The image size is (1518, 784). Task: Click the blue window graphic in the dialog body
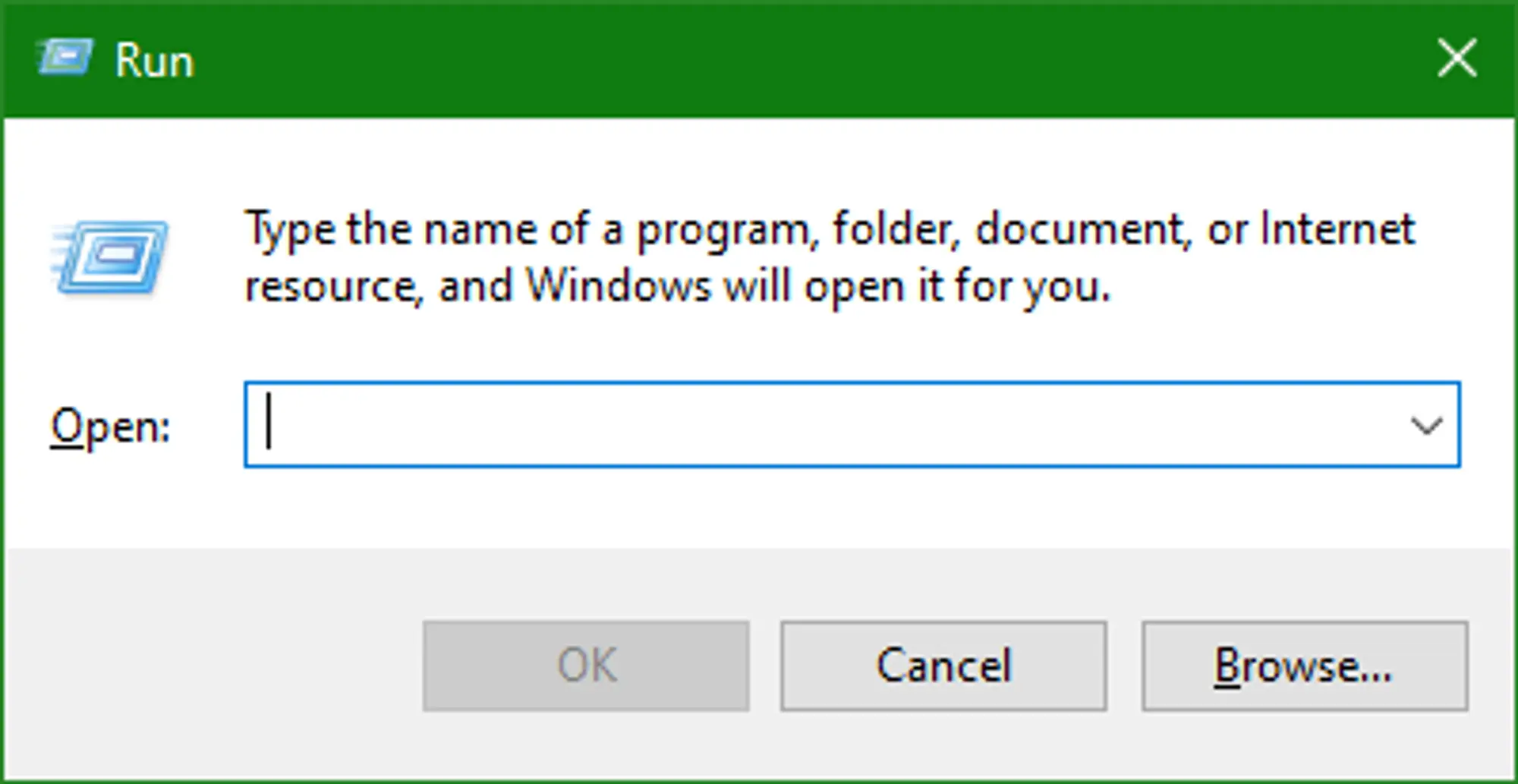114,254
